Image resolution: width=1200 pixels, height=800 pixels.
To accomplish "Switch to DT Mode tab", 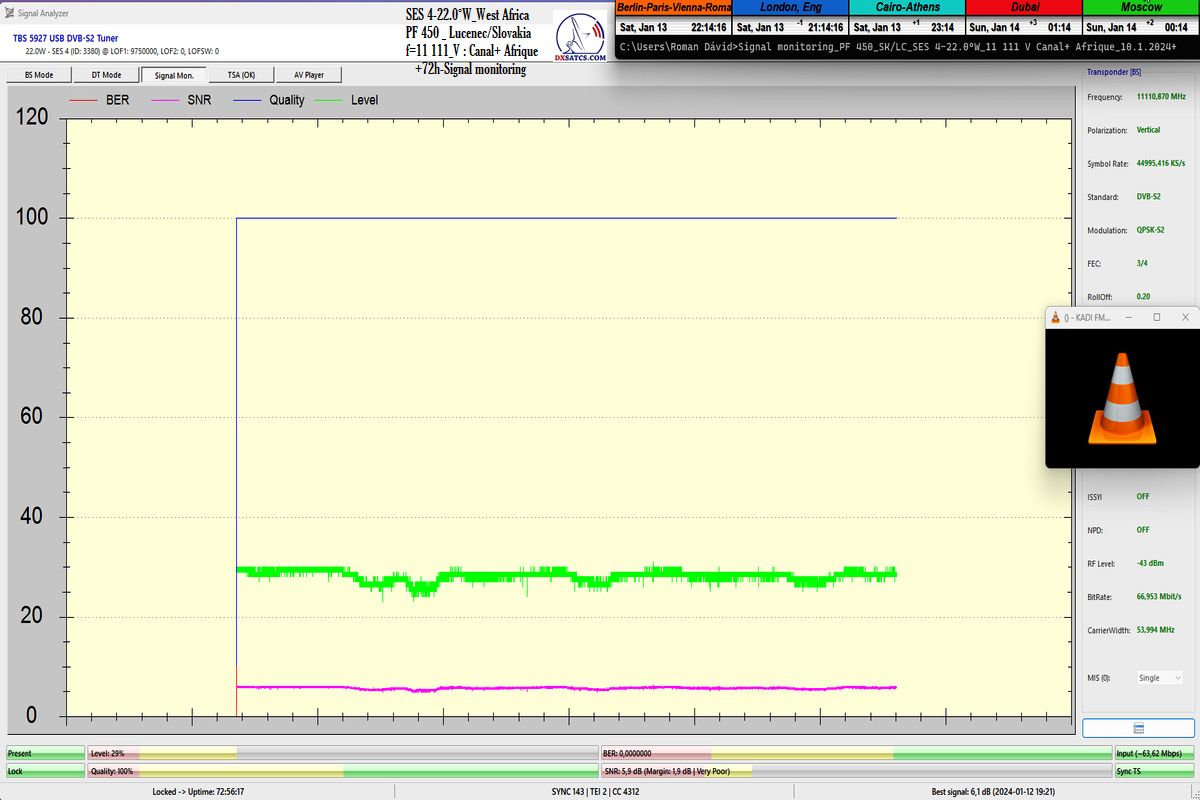I will click(106, 75).
